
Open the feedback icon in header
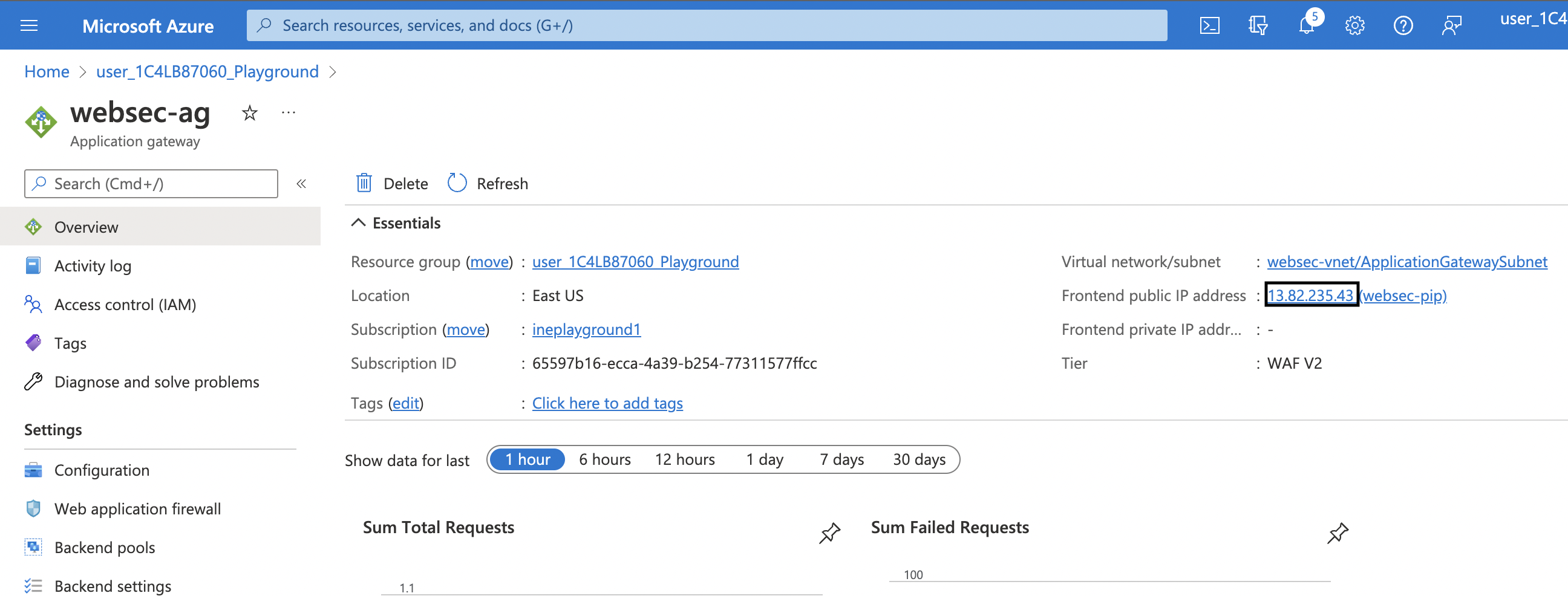(x=1451, y=25)
